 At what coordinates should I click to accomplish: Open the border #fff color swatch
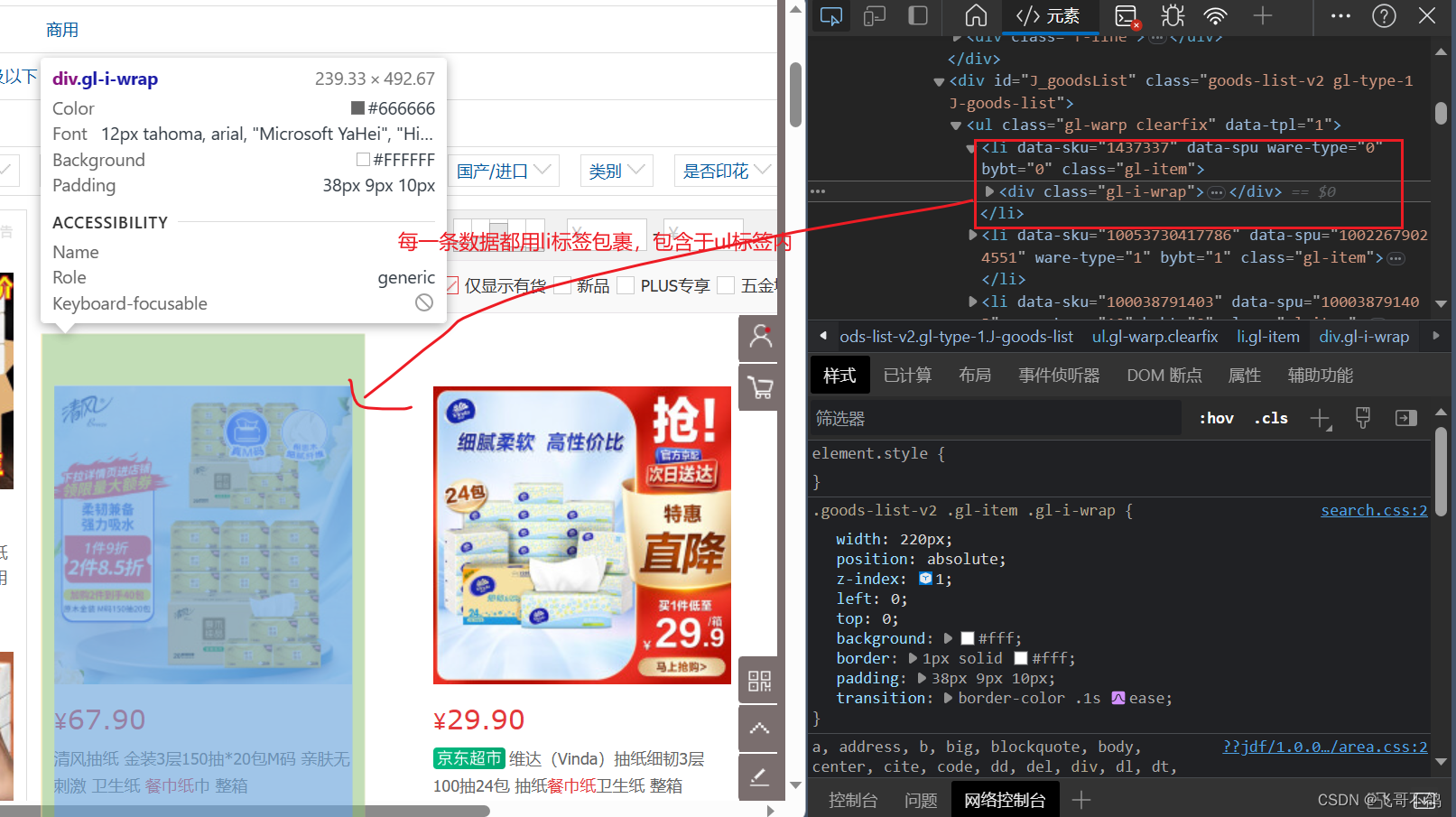1021,658
